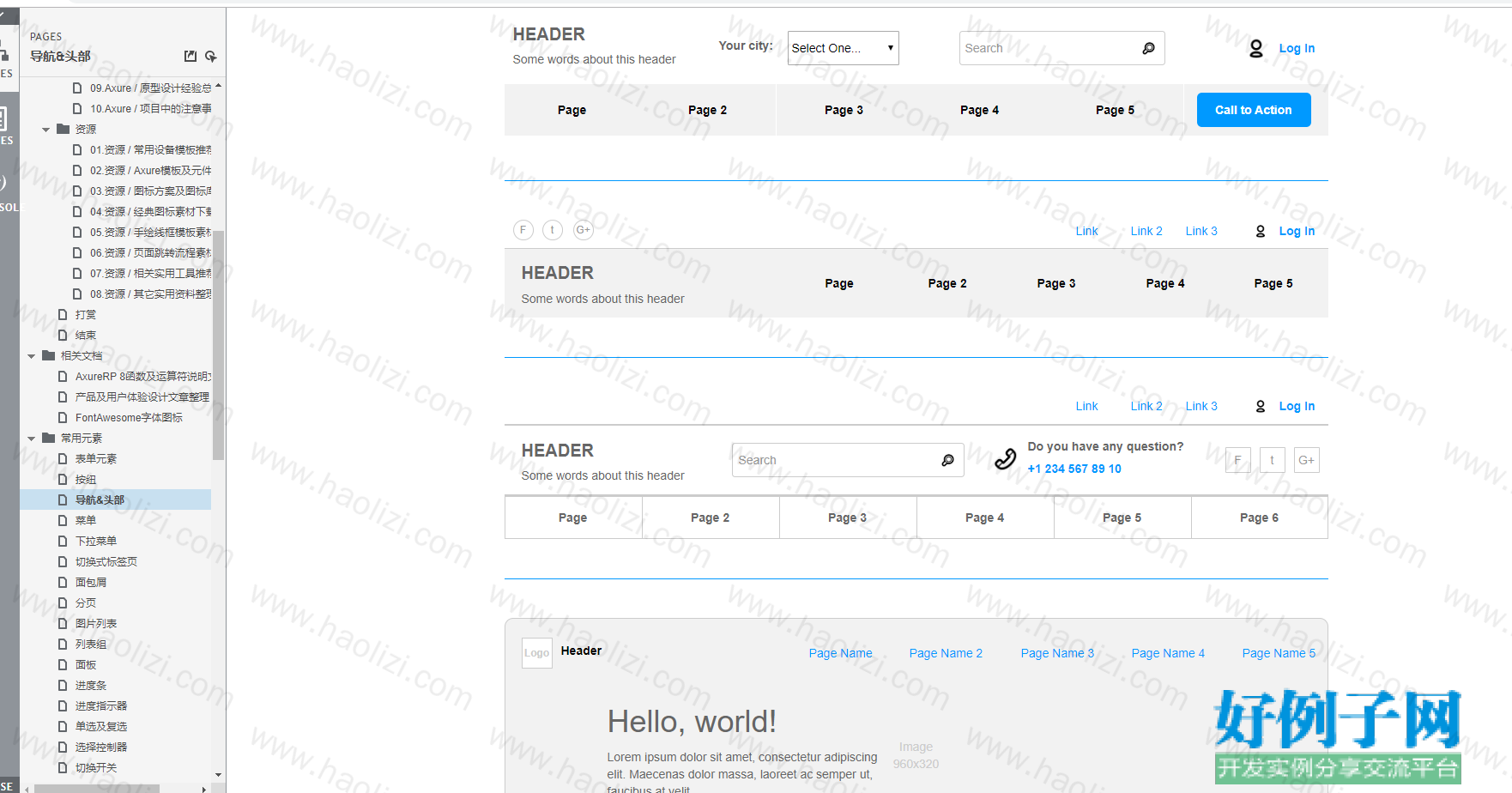Click the circular G+ social icon
1512x793 pixels.
(x=584, y=230)
